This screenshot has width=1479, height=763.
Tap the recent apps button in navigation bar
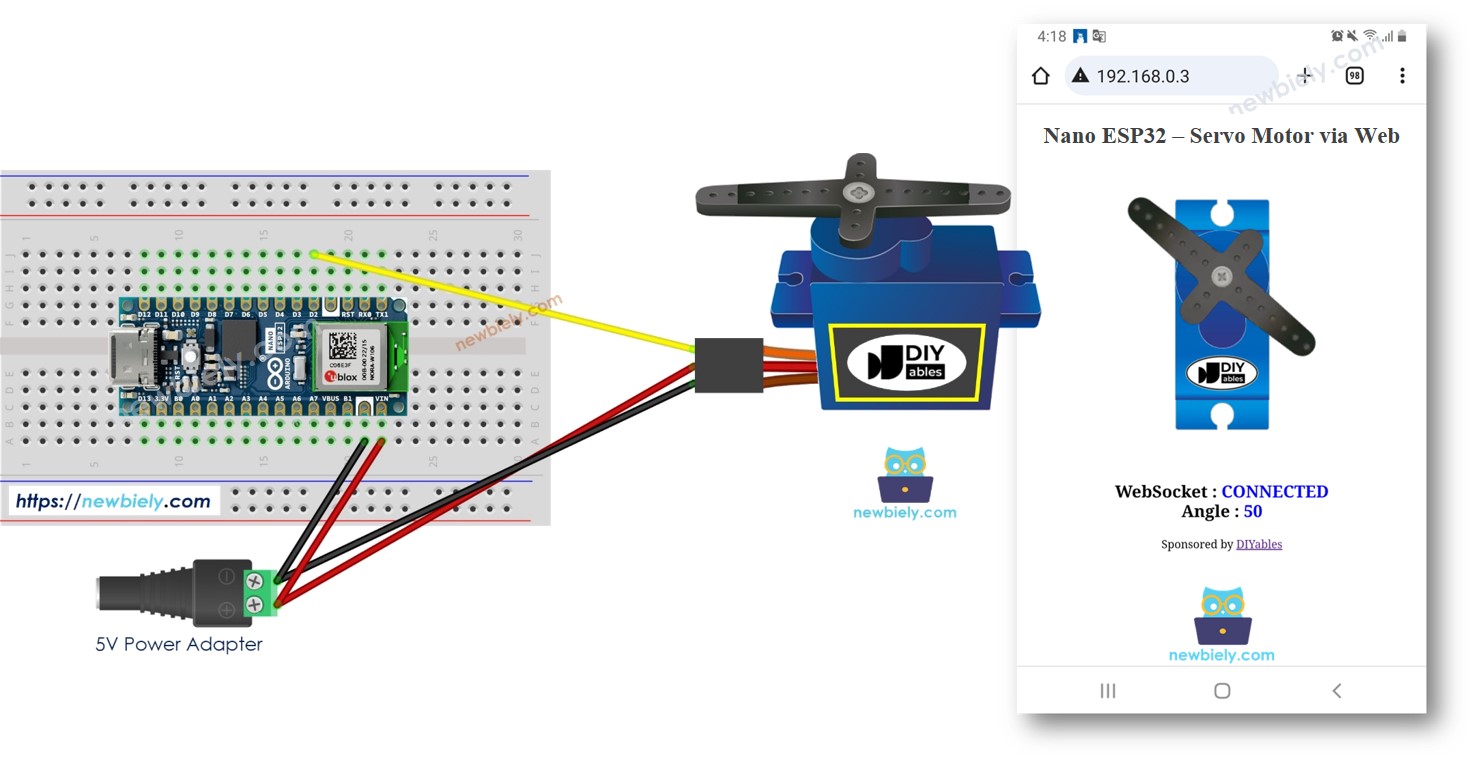1107,690
